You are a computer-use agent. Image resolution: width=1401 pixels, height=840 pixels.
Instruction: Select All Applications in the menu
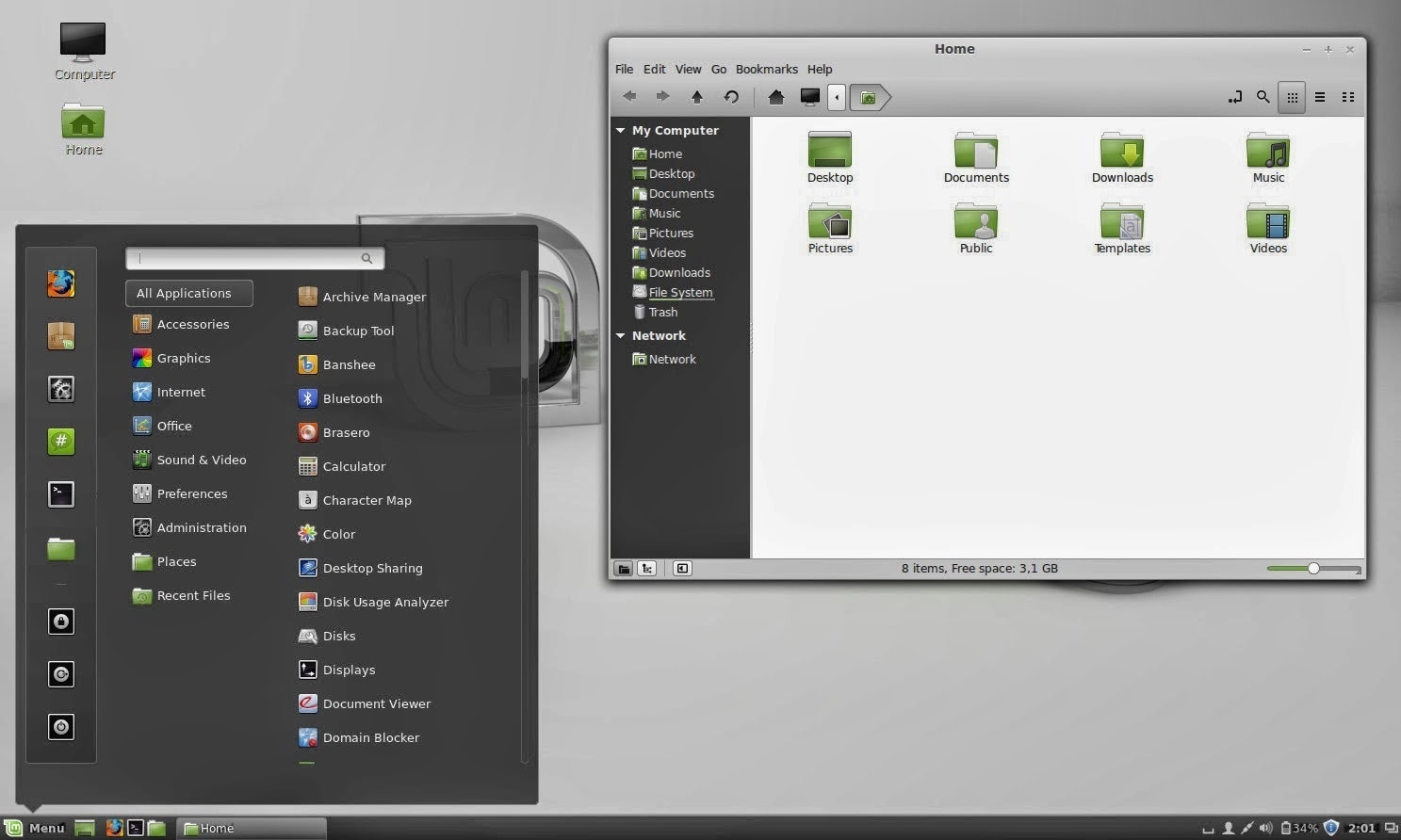point(188,293)
